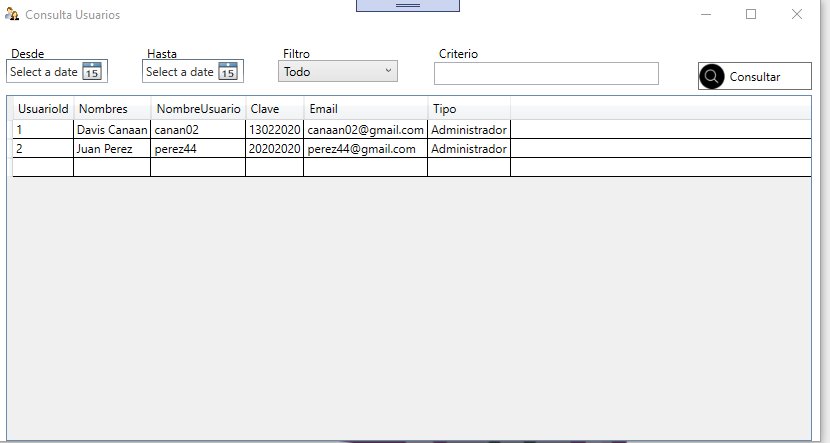Focus the Hasta date text box
The width and height of the screenshot is (830, 443).
tap(181, 71)
